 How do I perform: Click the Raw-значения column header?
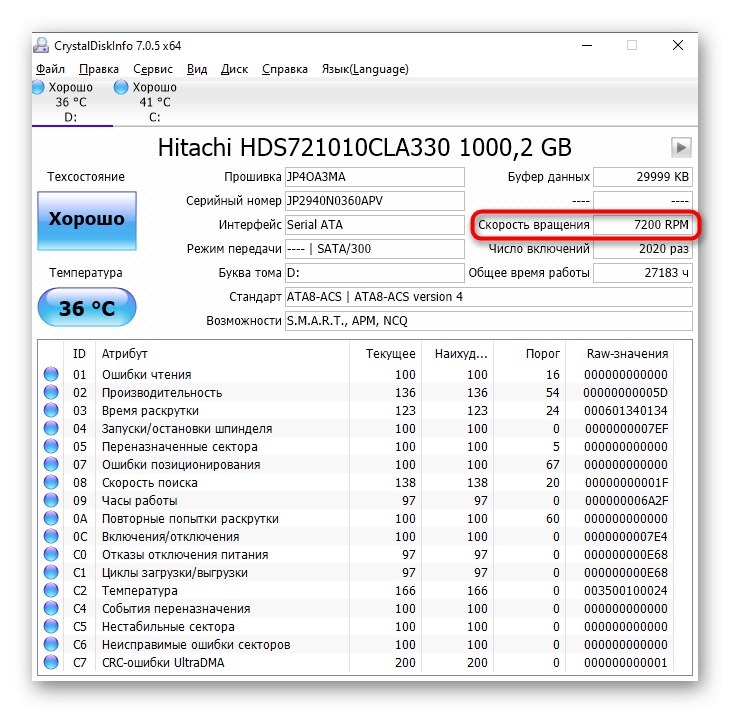click(620, 354)
